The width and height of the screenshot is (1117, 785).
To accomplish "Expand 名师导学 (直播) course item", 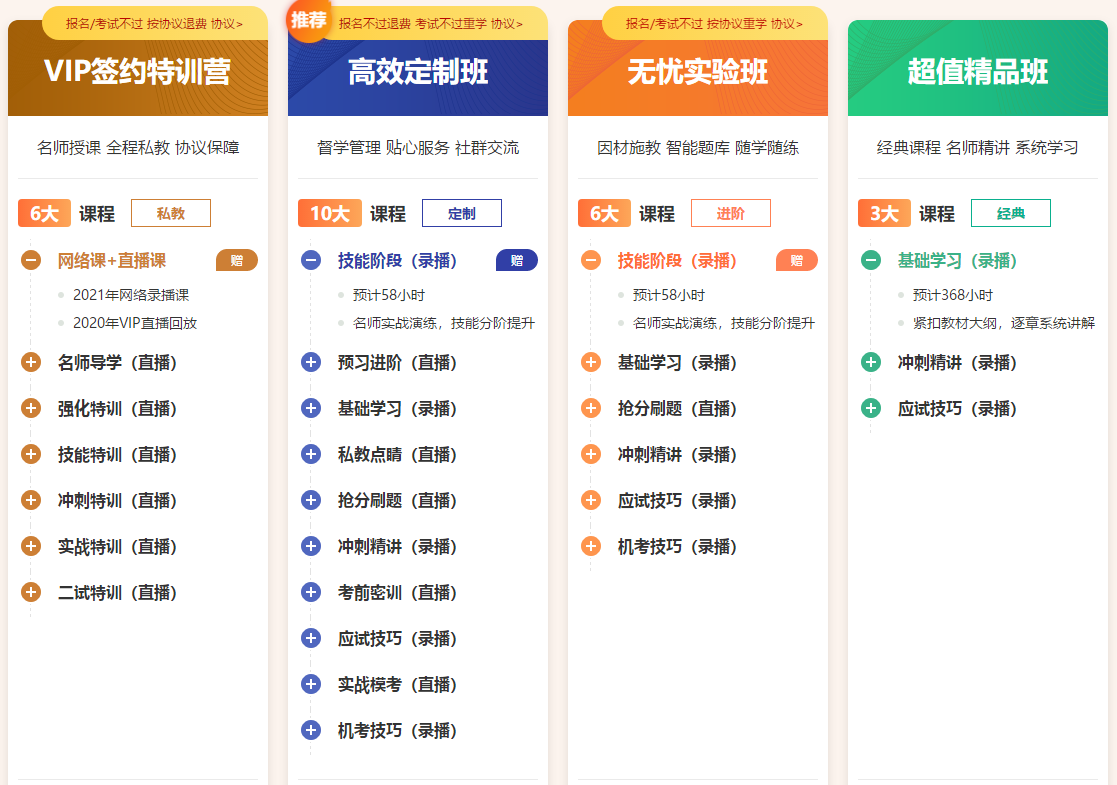I will click(30, 362).
